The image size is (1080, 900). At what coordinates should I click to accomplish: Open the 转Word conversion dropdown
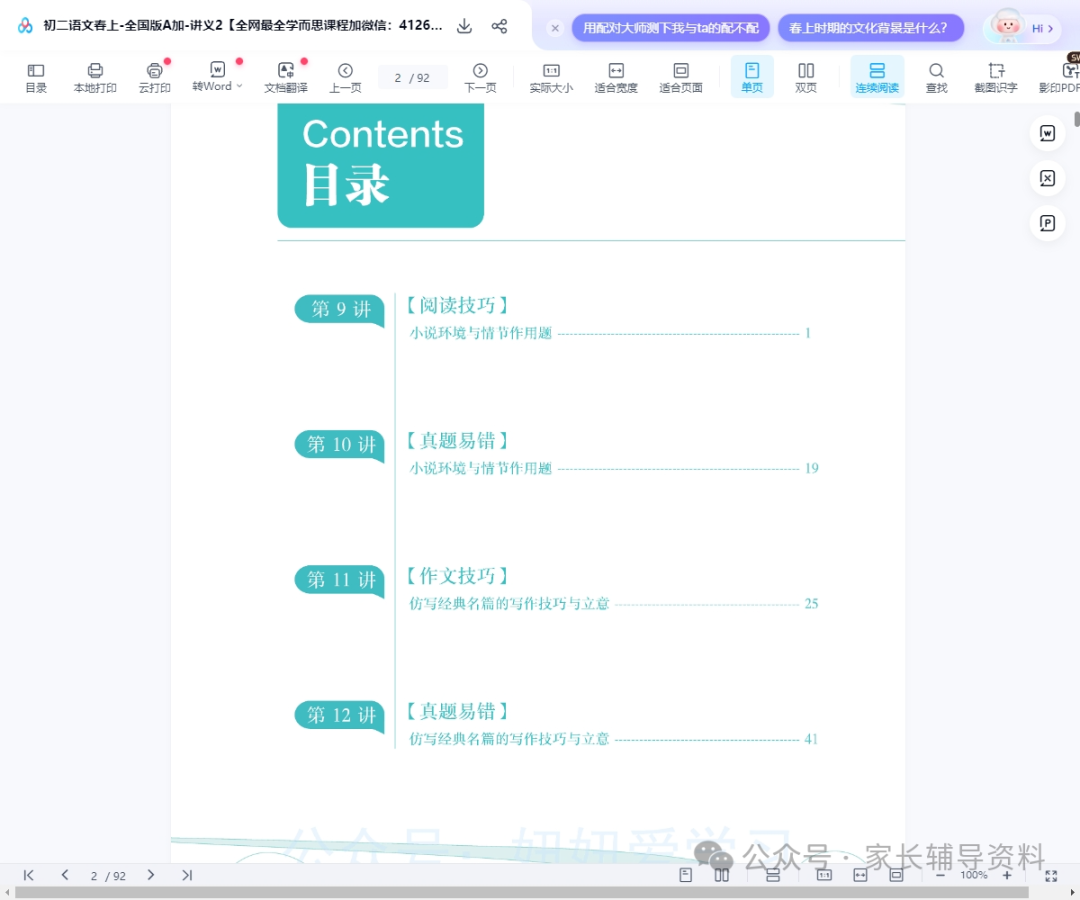(217, 78)
